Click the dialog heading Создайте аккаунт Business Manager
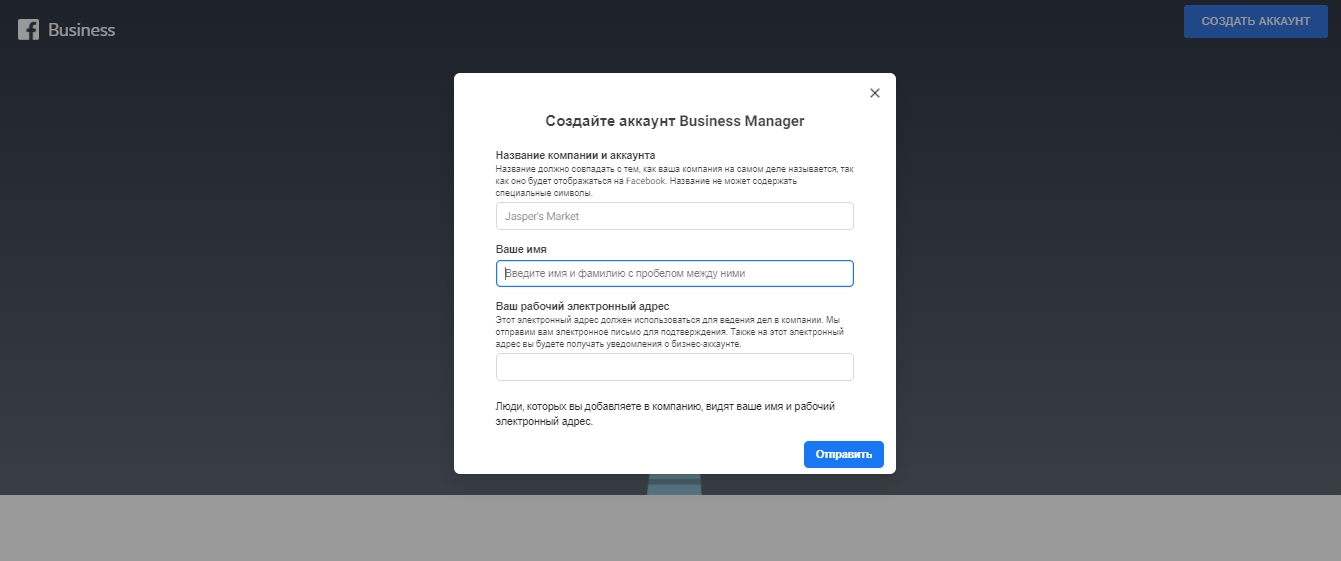Screen dimensions: 1341x561 pos(675,121)
